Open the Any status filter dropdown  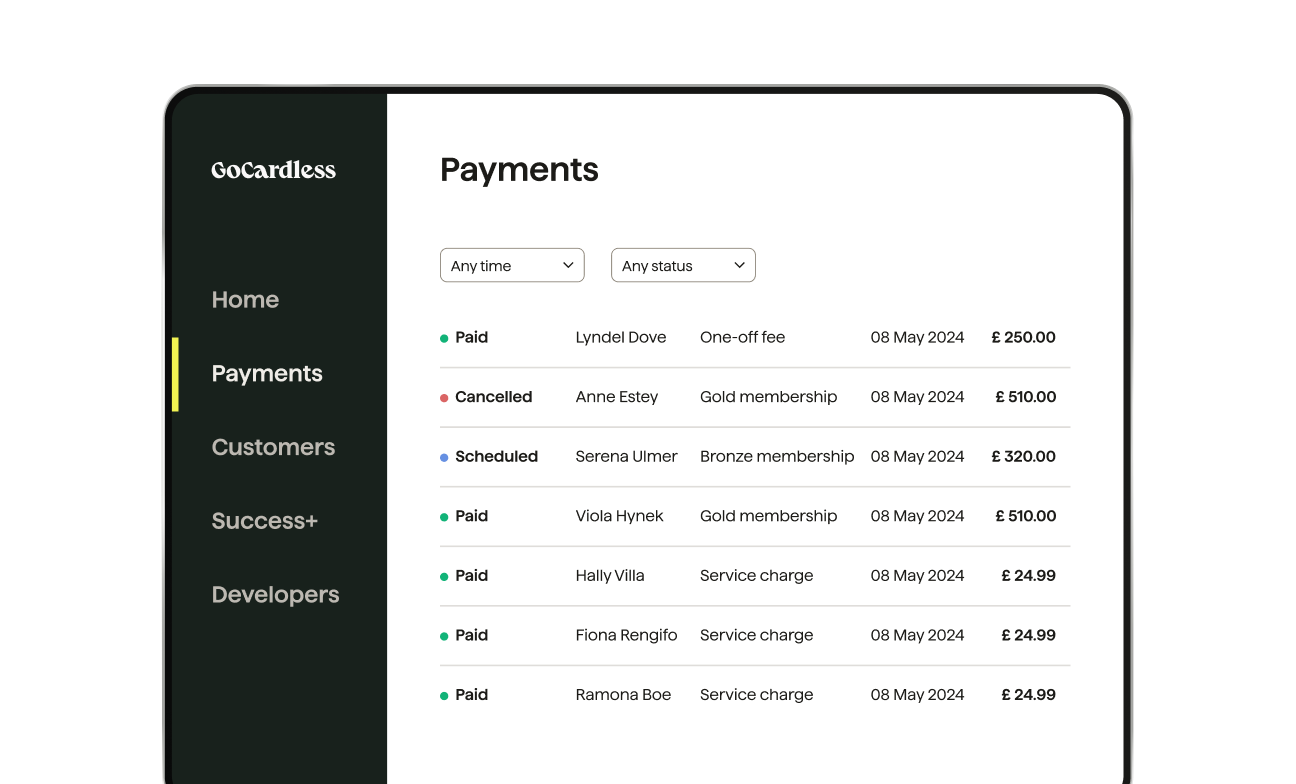683,265
